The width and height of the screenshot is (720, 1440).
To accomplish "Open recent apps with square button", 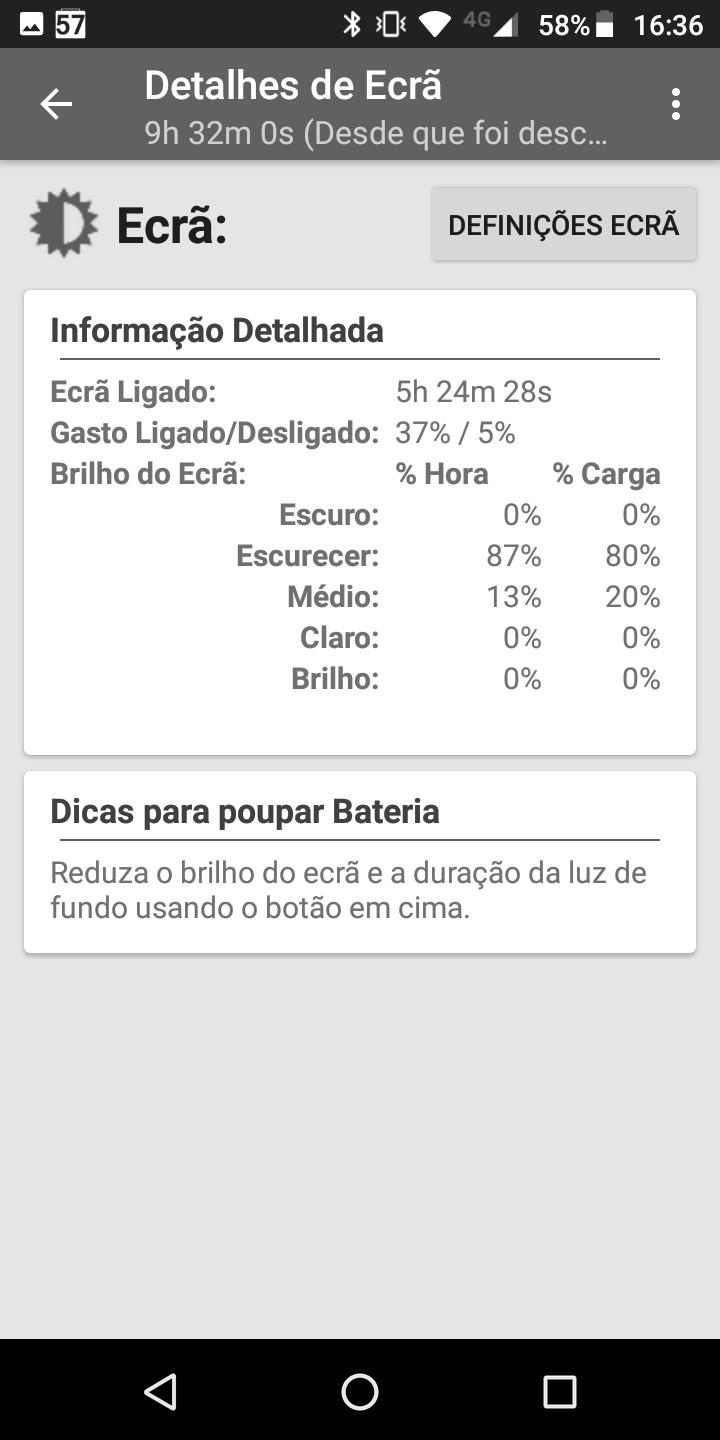I will click(560, 1391).
